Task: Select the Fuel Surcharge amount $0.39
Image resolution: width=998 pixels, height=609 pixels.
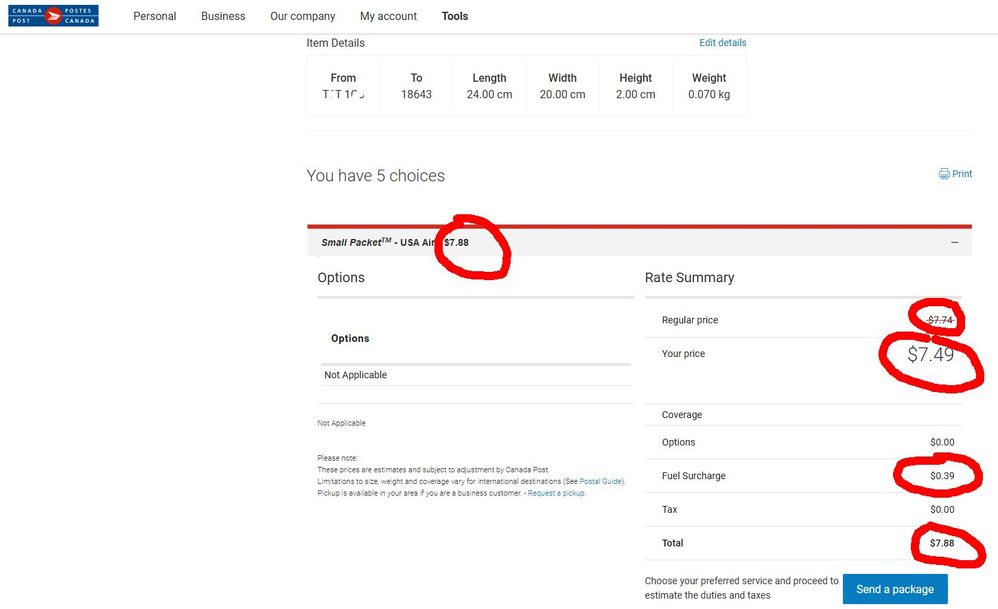Action: tap(942, 476)
